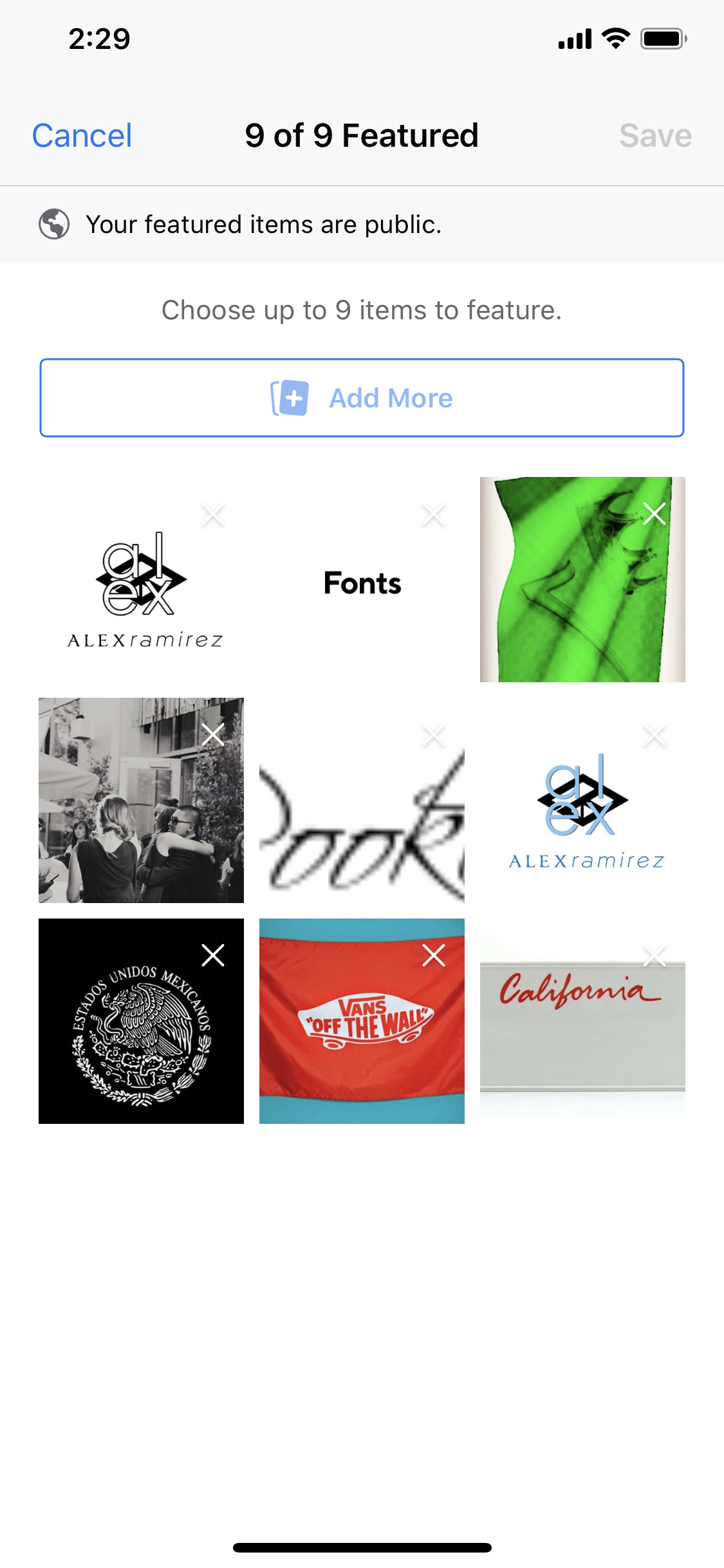Save the featured selection
Screen dimensions: 724x1568
655,136
